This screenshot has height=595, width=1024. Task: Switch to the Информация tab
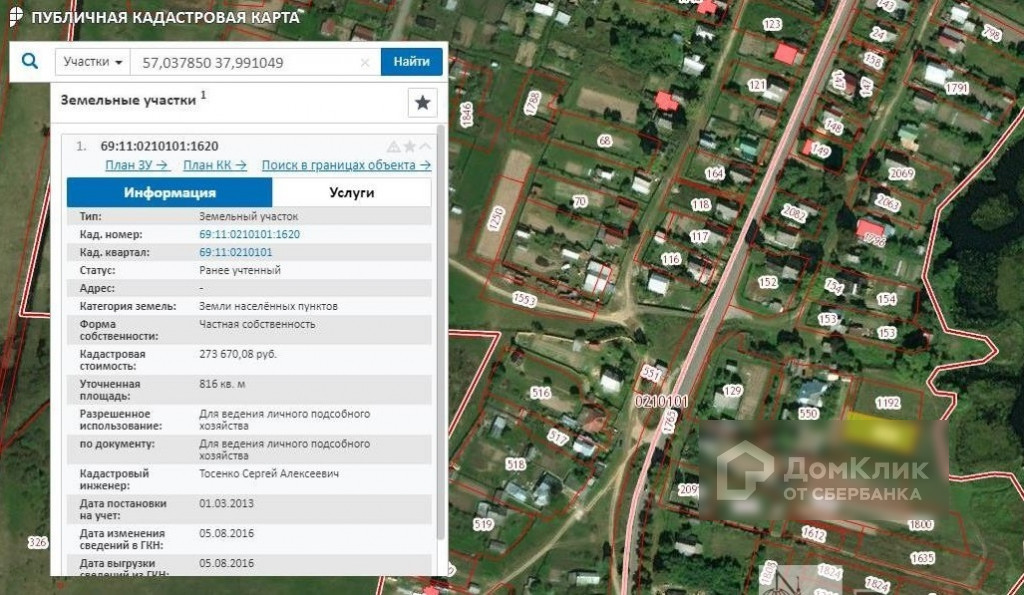170,193
